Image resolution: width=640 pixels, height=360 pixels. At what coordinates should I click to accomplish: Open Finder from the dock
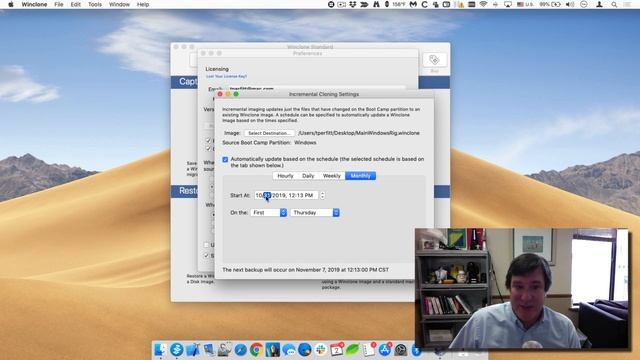[x=160, y=350]
